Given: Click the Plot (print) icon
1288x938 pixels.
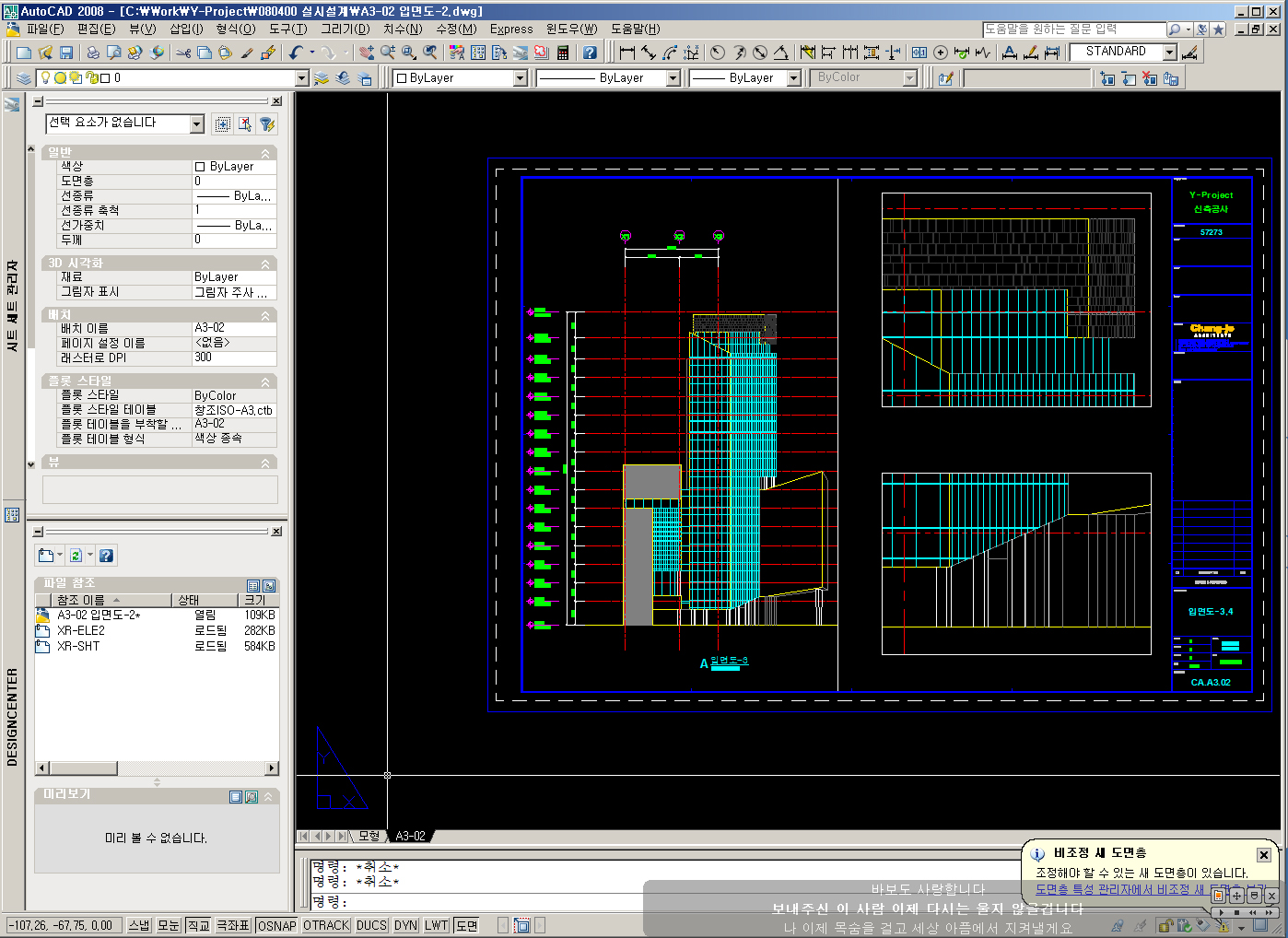Looking at the screenshot, I should [x=92, y=53].
